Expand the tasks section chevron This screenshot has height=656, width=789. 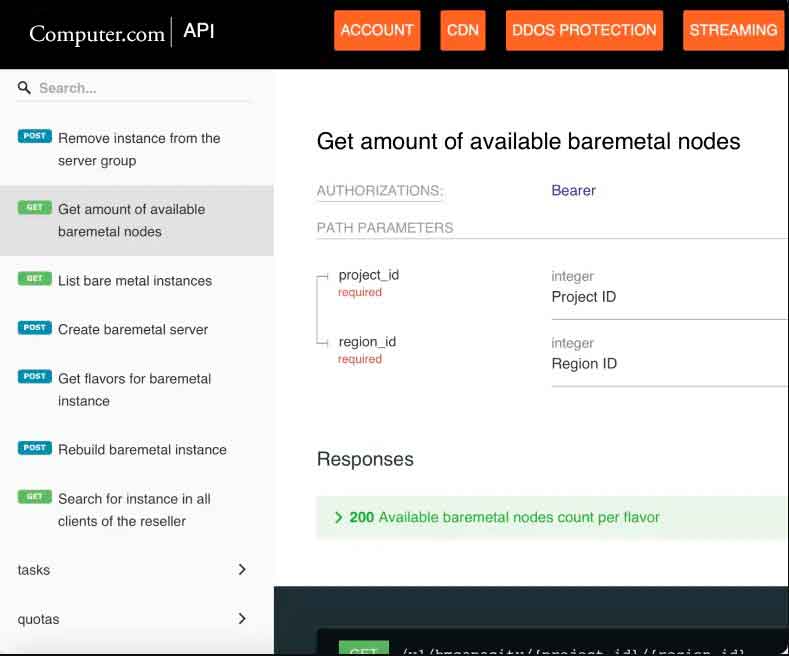point(242,570)
